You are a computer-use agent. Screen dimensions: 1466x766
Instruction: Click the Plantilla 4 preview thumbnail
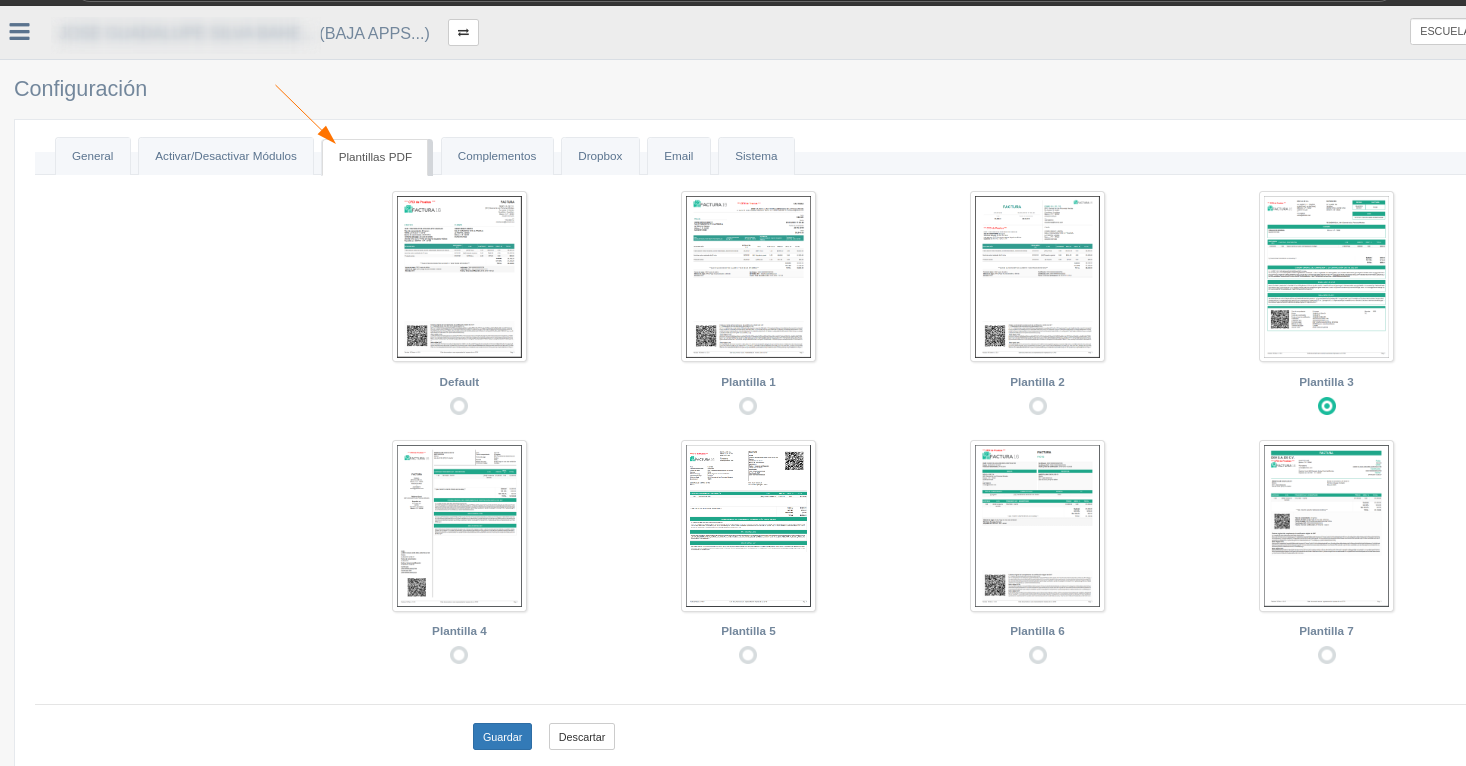(x=459, y=526)
